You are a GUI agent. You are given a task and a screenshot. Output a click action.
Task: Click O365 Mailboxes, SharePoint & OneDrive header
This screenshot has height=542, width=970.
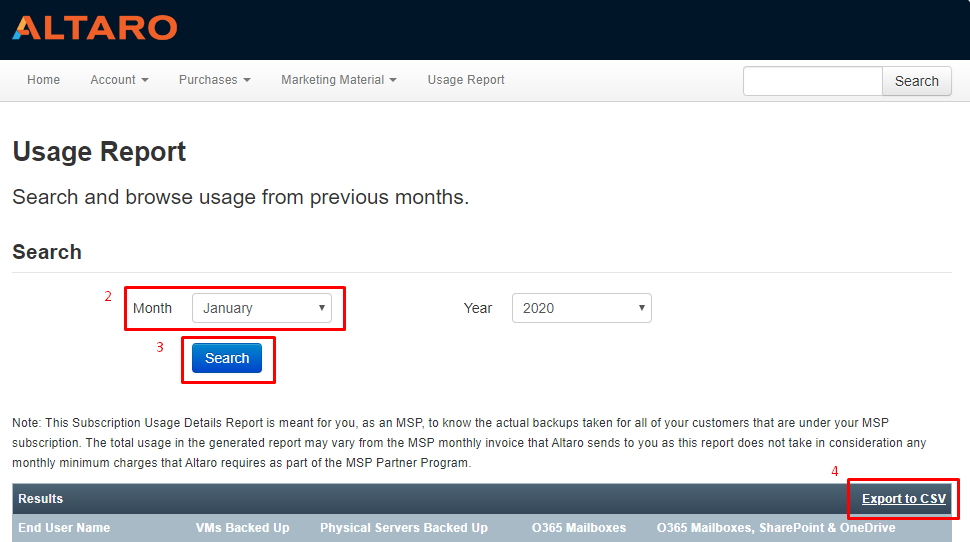point(775,528)
